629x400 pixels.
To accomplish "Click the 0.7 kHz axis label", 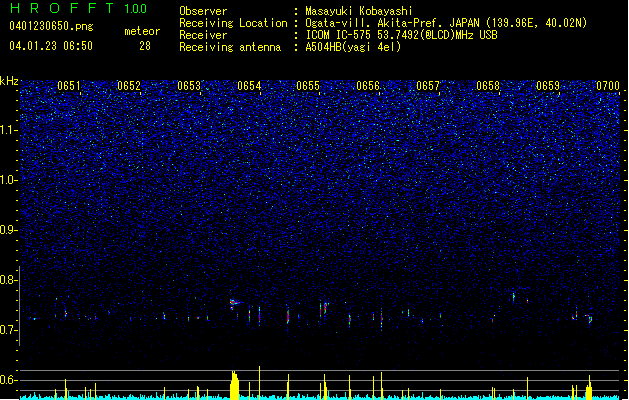I will point(8,330).
